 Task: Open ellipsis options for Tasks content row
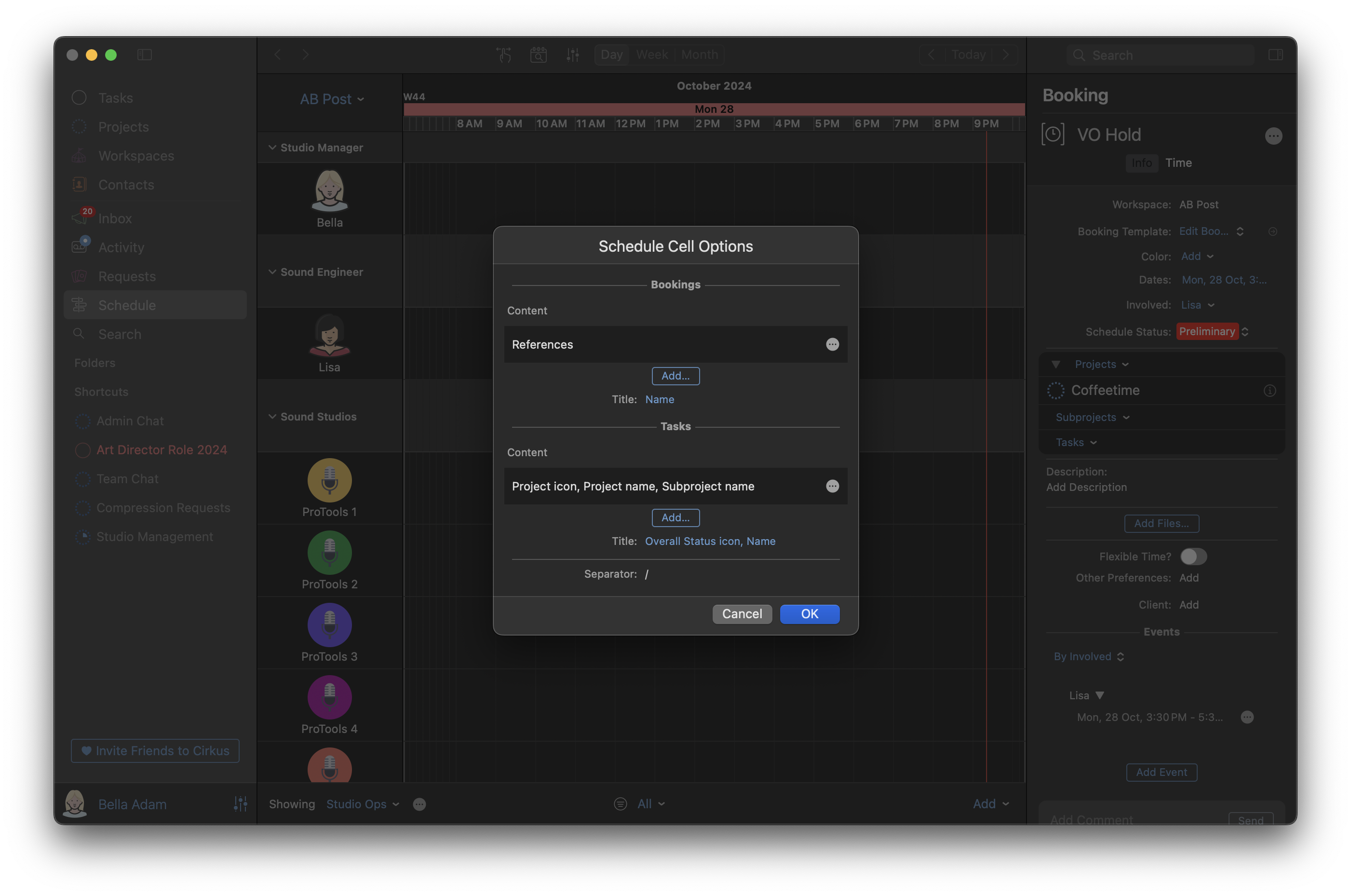tap(832, 486)
